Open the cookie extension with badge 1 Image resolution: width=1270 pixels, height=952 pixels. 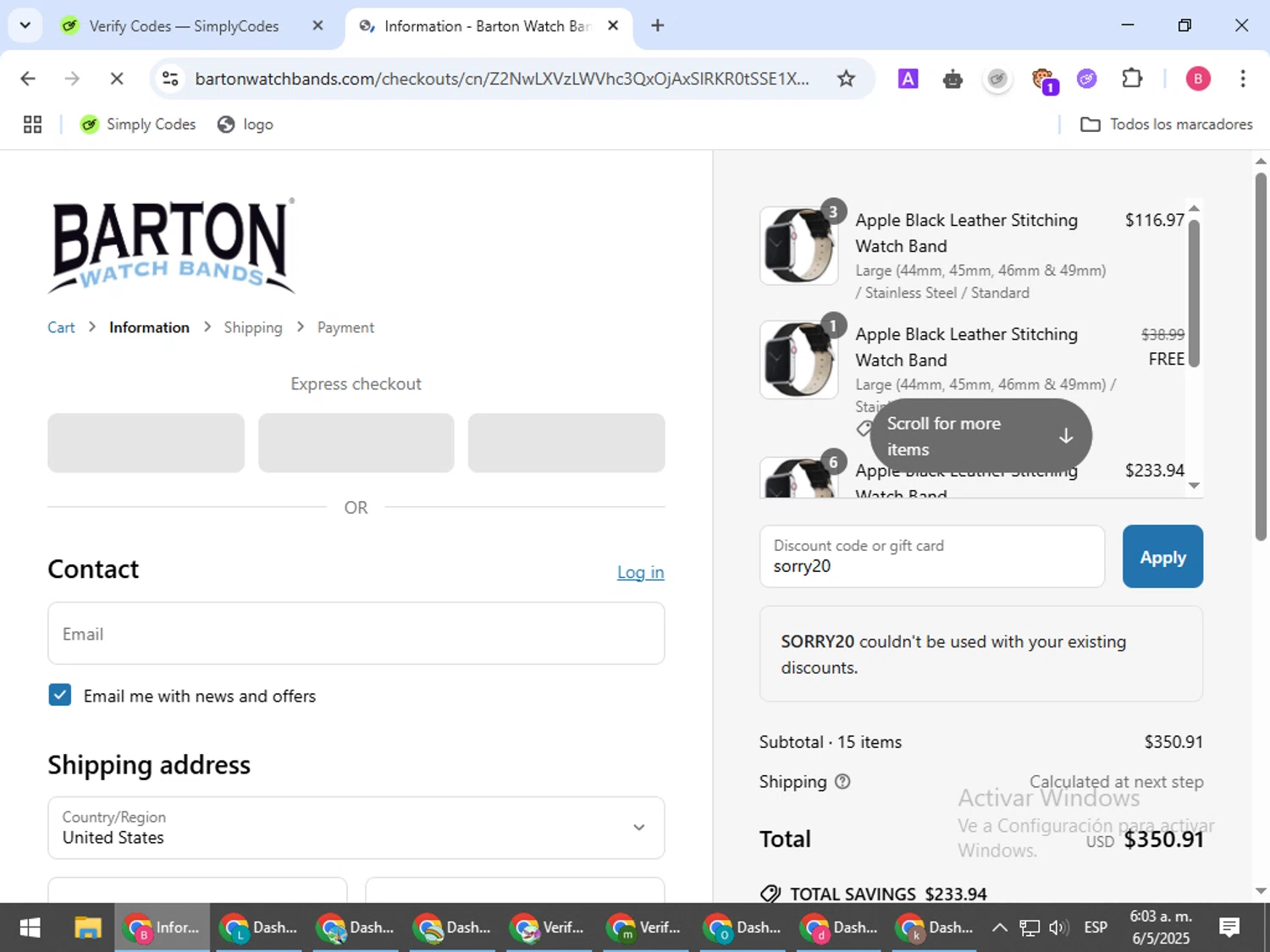tap(1043, 80)
